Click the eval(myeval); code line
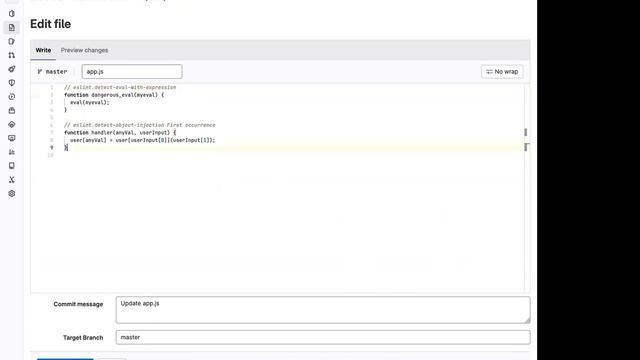This screenshot has height=360, width=640. pyautogui.click(x=90, y=102)
